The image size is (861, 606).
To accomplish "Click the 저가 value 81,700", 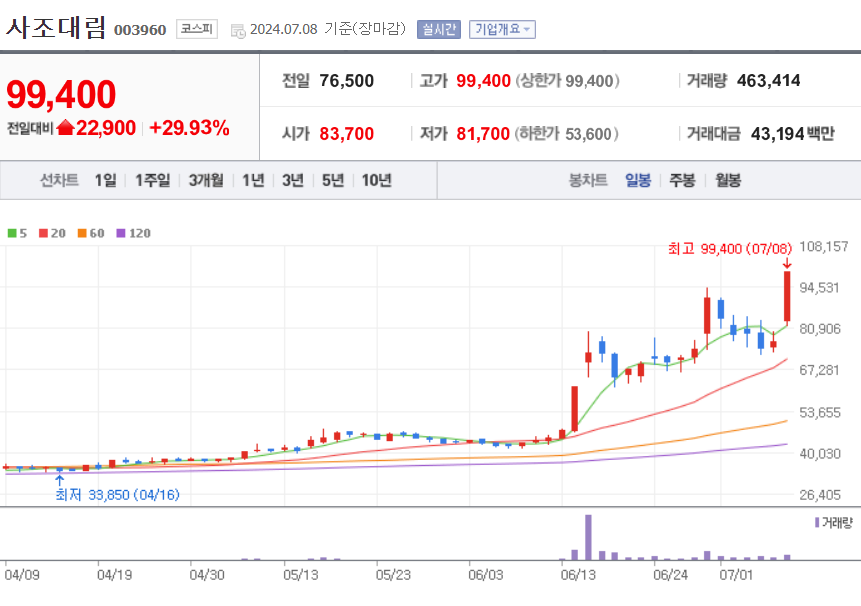I will click(x=483, y=134).
